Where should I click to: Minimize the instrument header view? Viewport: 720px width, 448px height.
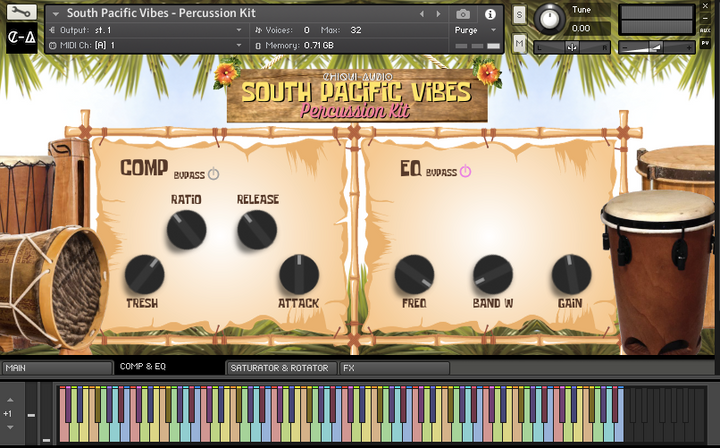coord(705,18)
